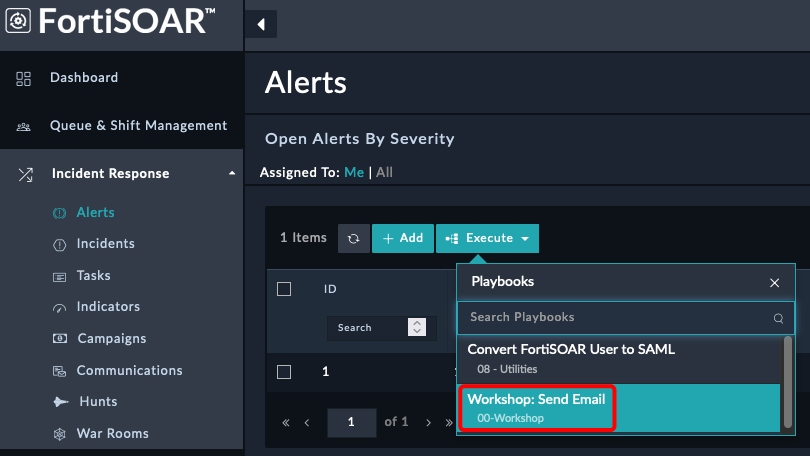Open the Communications module
Viewport: 810px width, 456px height.
coord(129,370)
